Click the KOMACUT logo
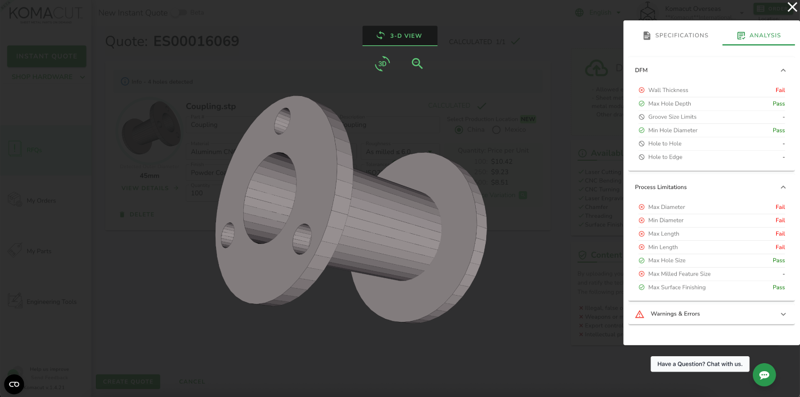 46,14
